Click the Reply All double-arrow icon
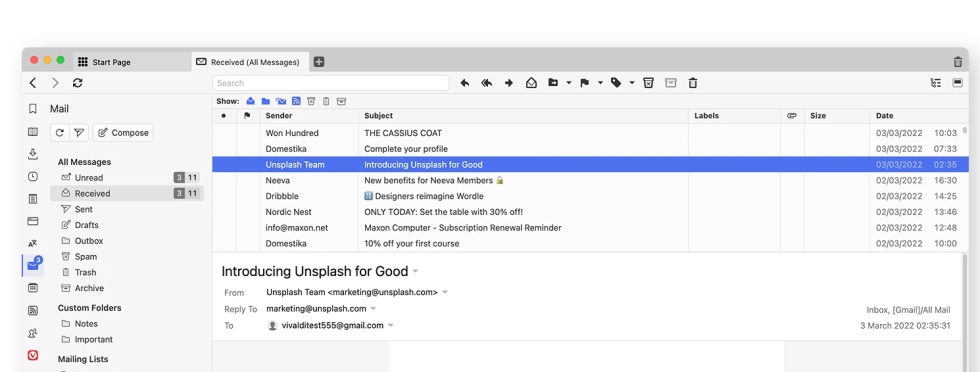This screenshot has height=372, width=980. 486,83
